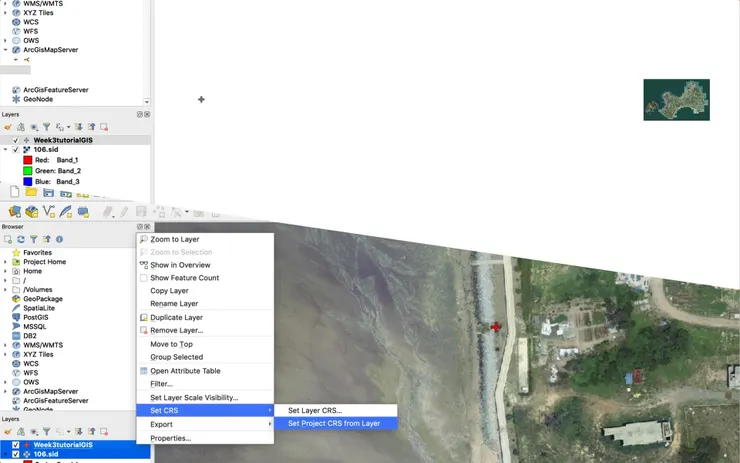Tick the Show Feature Count checkbox

[143, 278]
